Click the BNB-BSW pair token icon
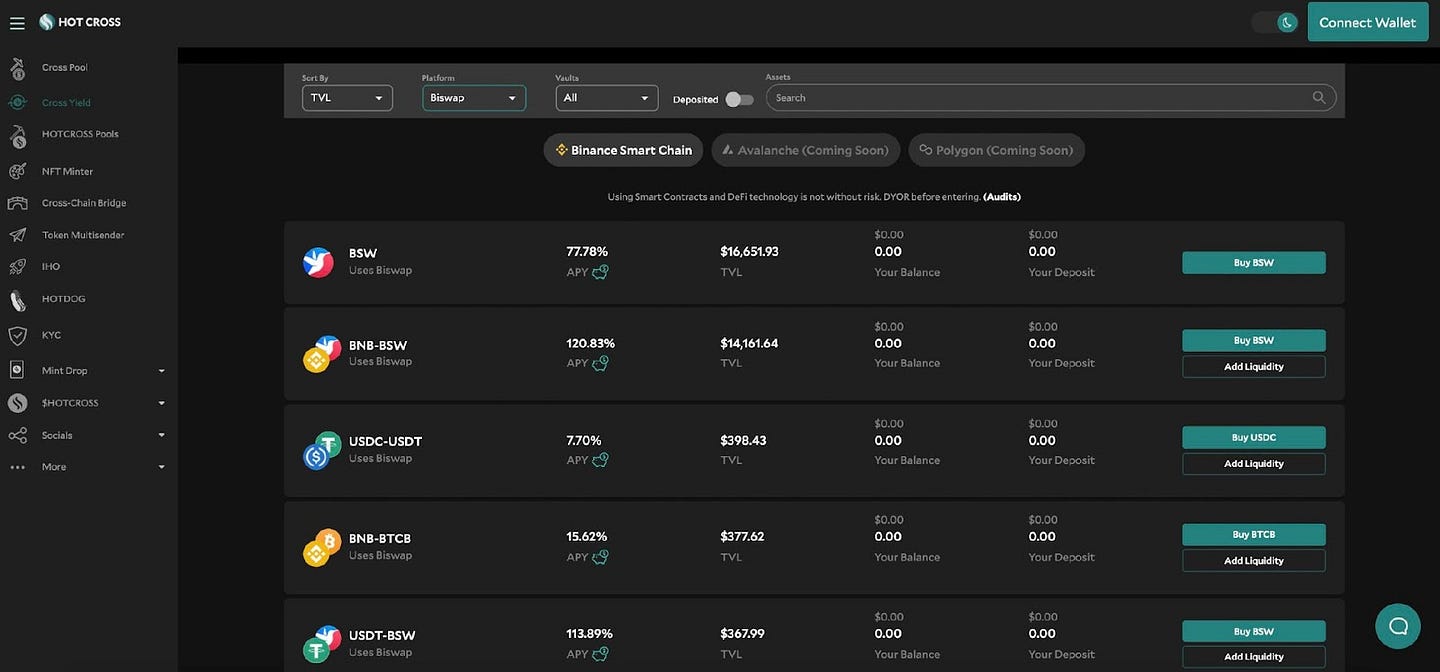The height and width of the screenshot is (672, 1440). coord(322,354)
